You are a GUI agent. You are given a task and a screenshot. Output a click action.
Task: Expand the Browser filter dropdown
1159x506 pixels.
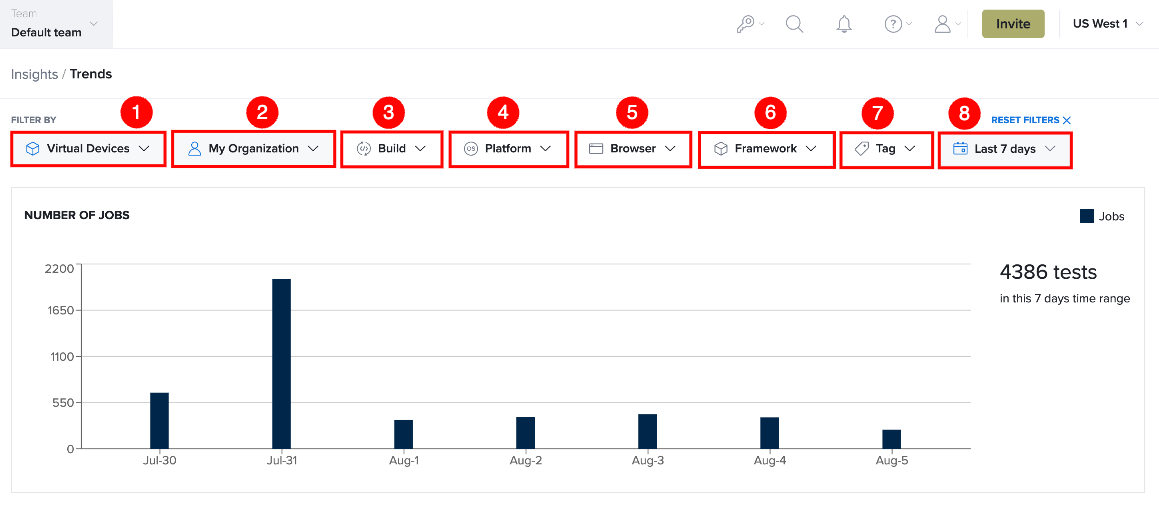click(x=633, y=148)
